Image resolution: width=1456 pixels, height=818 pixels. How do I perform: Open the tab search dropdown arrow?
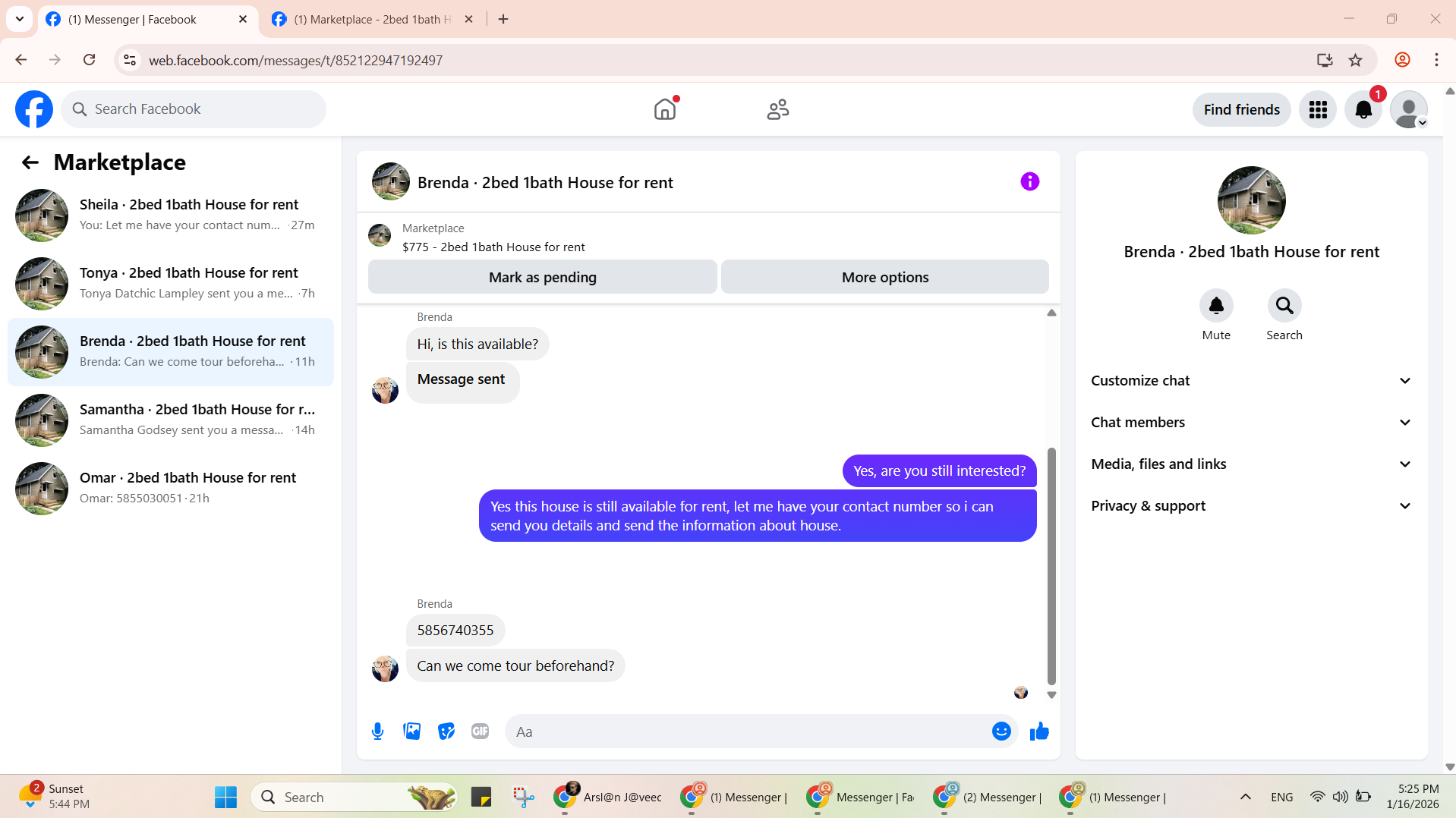point(20,19)
